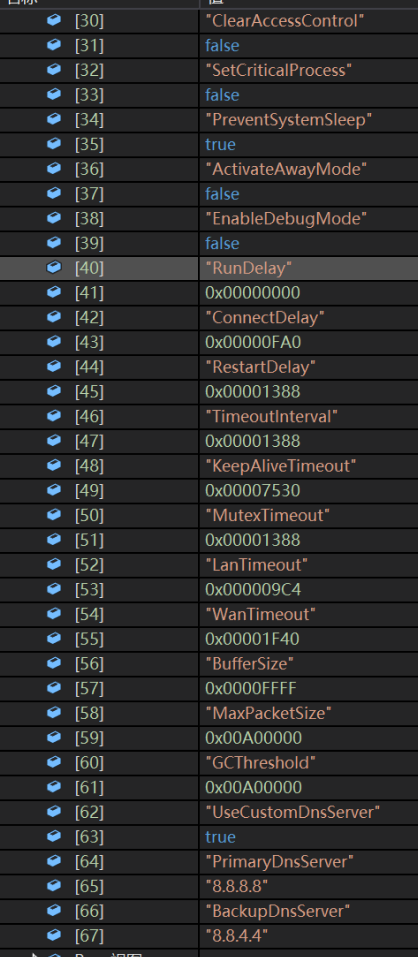Viewport: 418px width, 957px height.
Task: Select the 0x00000FA0 value
Action: tap(253, 342)
